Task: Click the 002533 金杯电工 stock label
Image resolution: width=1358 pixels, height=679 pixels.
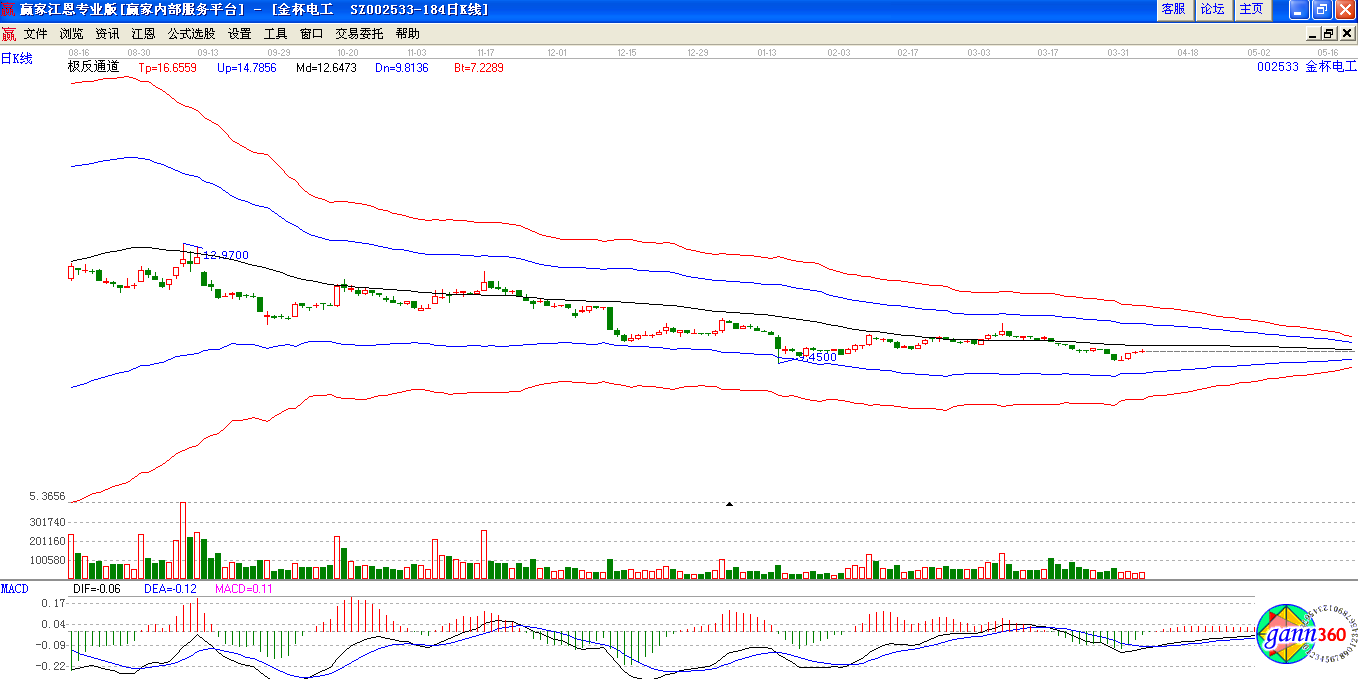Action: (x=1307, y=67)
